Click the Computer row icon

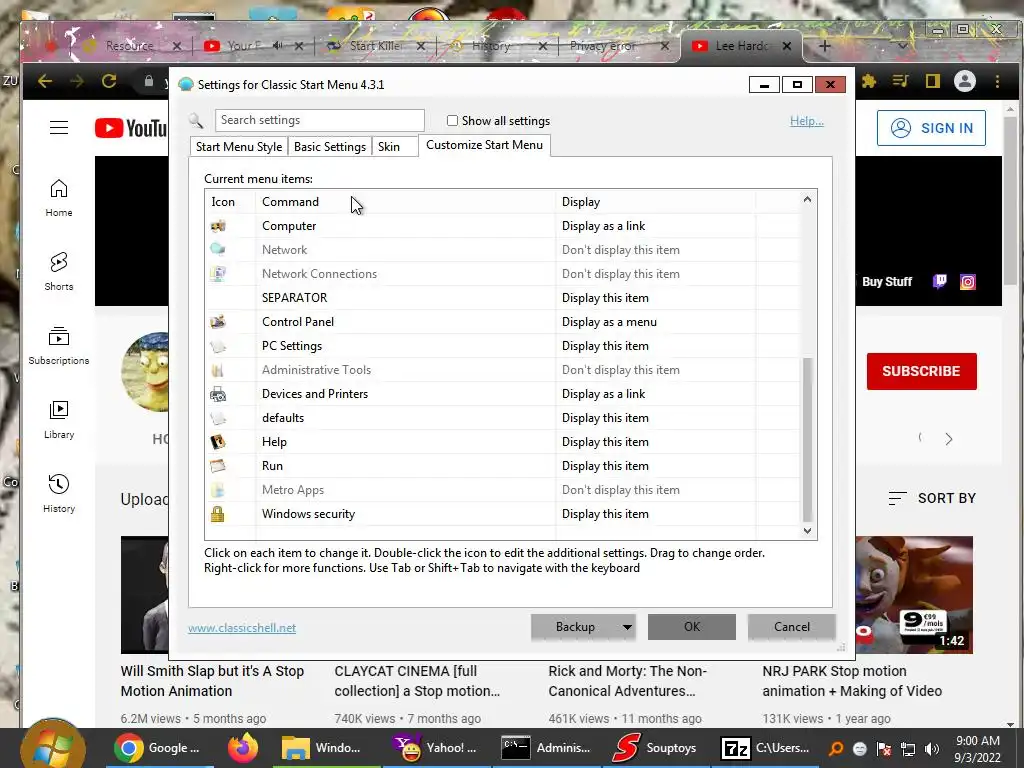coord(218,226)
